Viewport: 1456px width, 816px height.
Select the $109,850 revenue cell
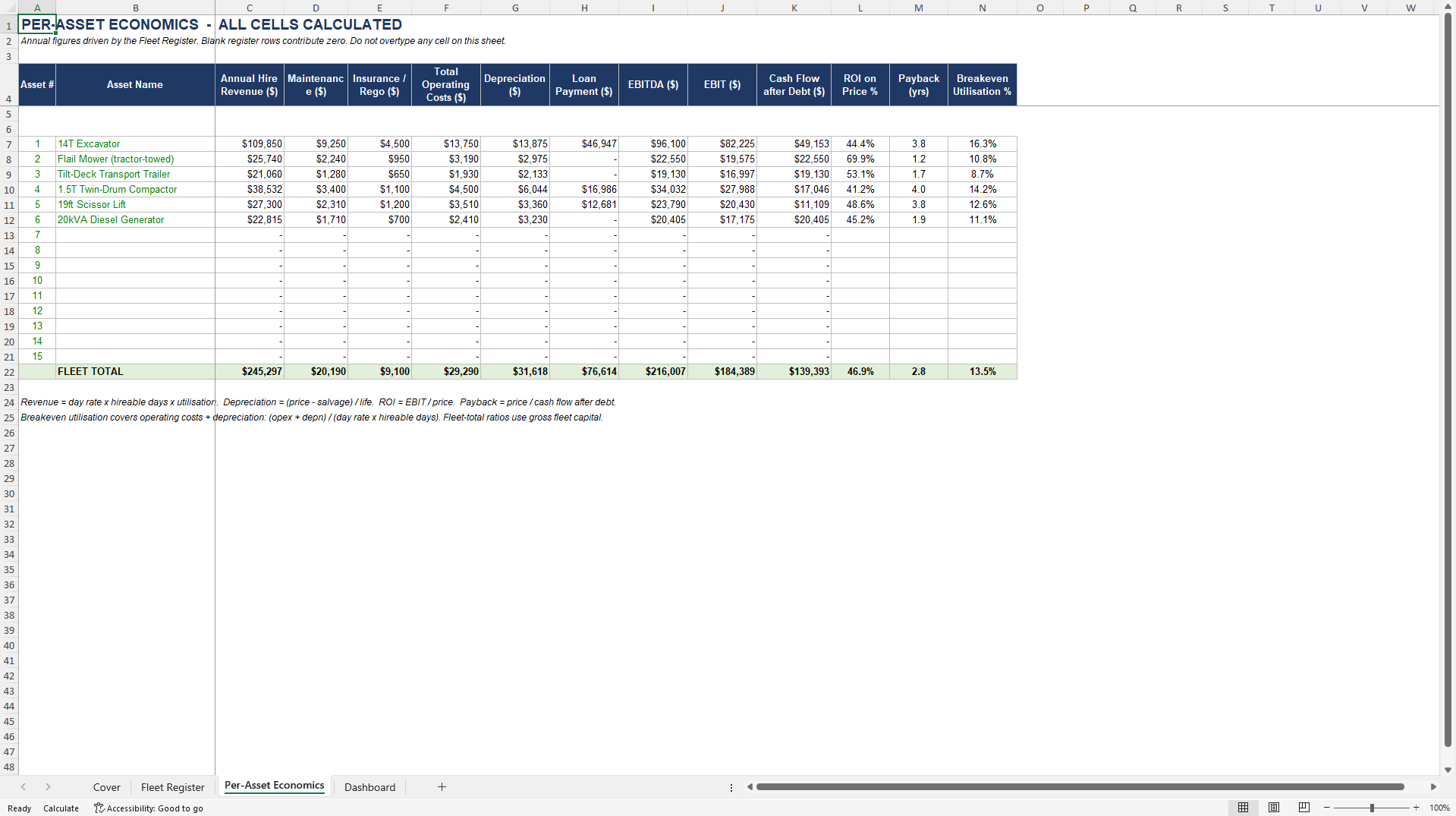coord(250,144)
